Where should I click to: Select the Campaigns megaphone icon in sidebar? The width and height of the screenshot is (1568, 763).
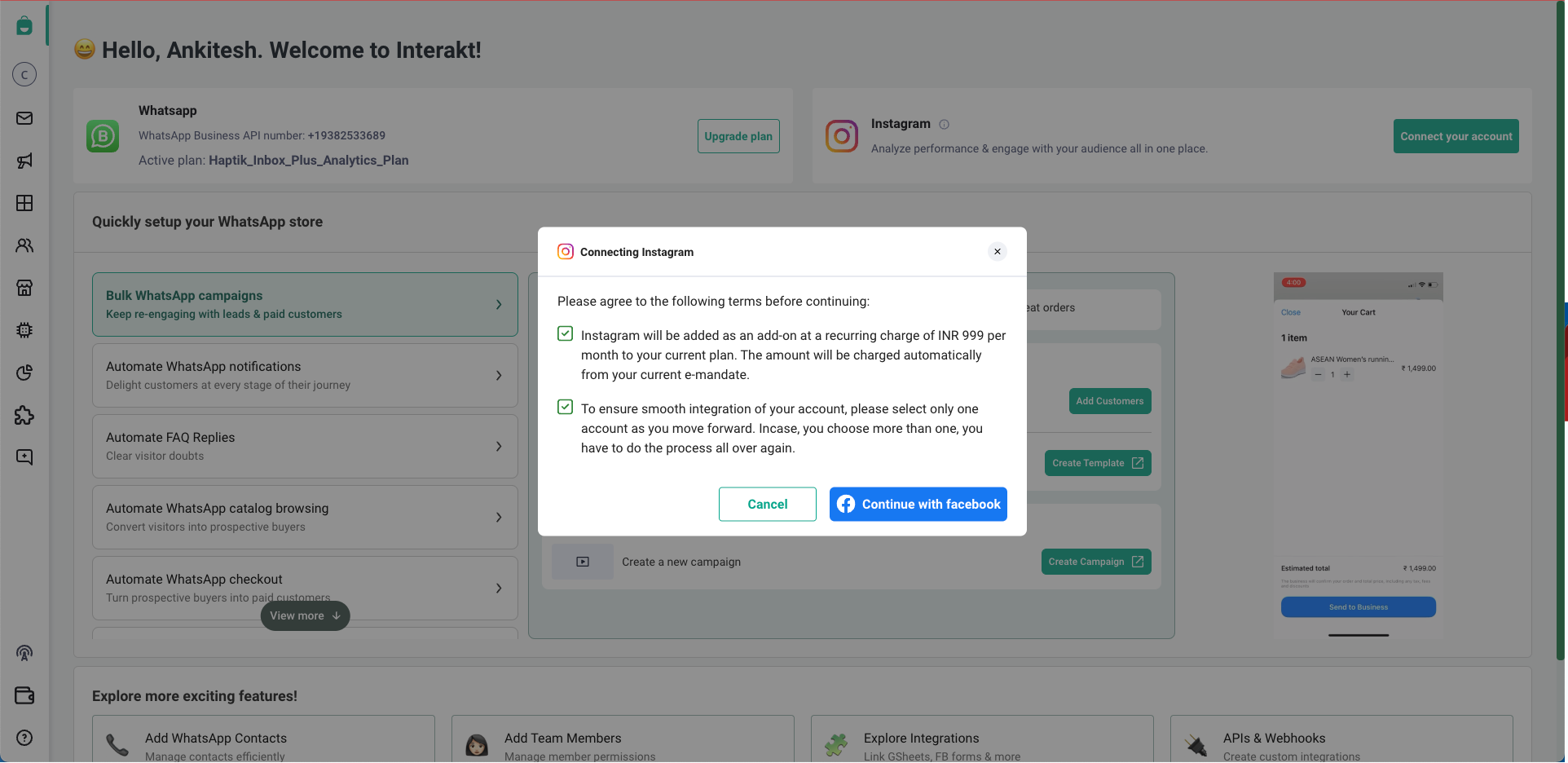[24, 161]
